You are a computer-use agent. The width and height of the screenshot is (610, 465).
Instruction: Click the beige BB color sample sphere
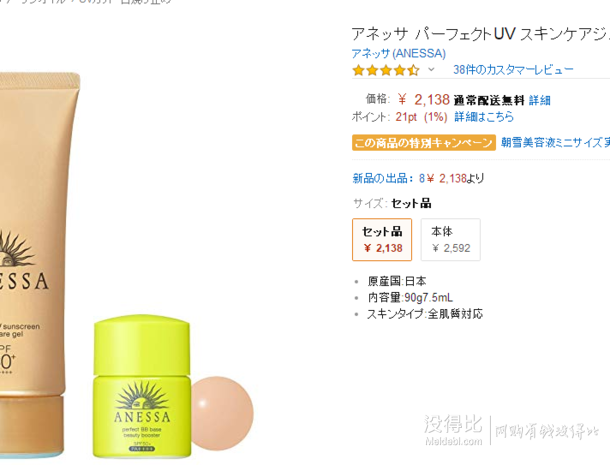pyautogui.click(x=222, y=413)
